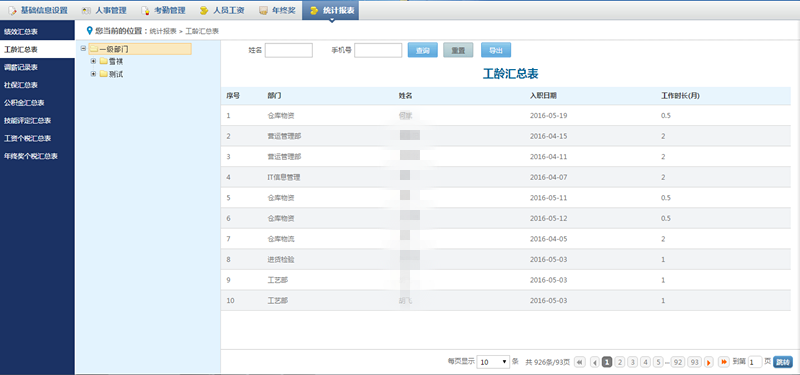Click the 年终奖 box icon
The height and width of the screenshot is (375, 800).
pos(263,10)
